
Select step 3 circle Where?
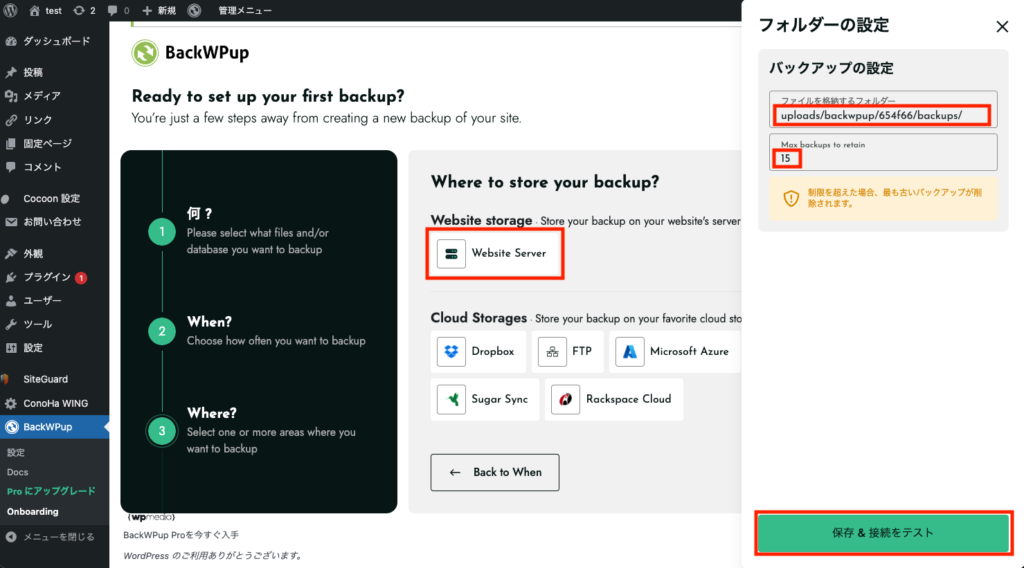[x=162, y=431]
